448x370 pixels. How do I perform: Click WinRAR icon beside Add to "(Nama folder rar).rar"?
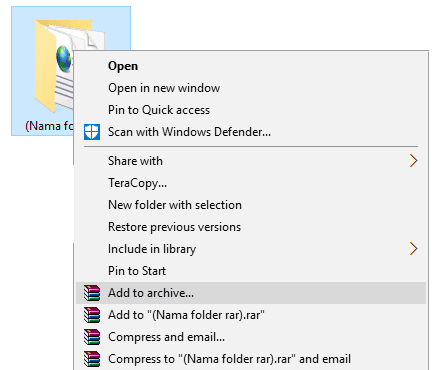coord(92,315)
